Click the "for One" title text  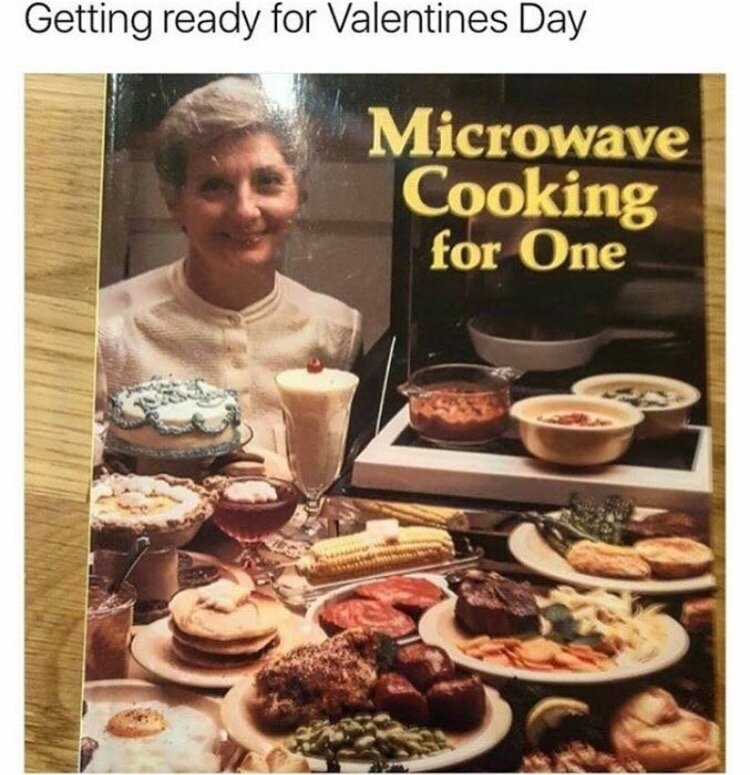click(527, 252)
